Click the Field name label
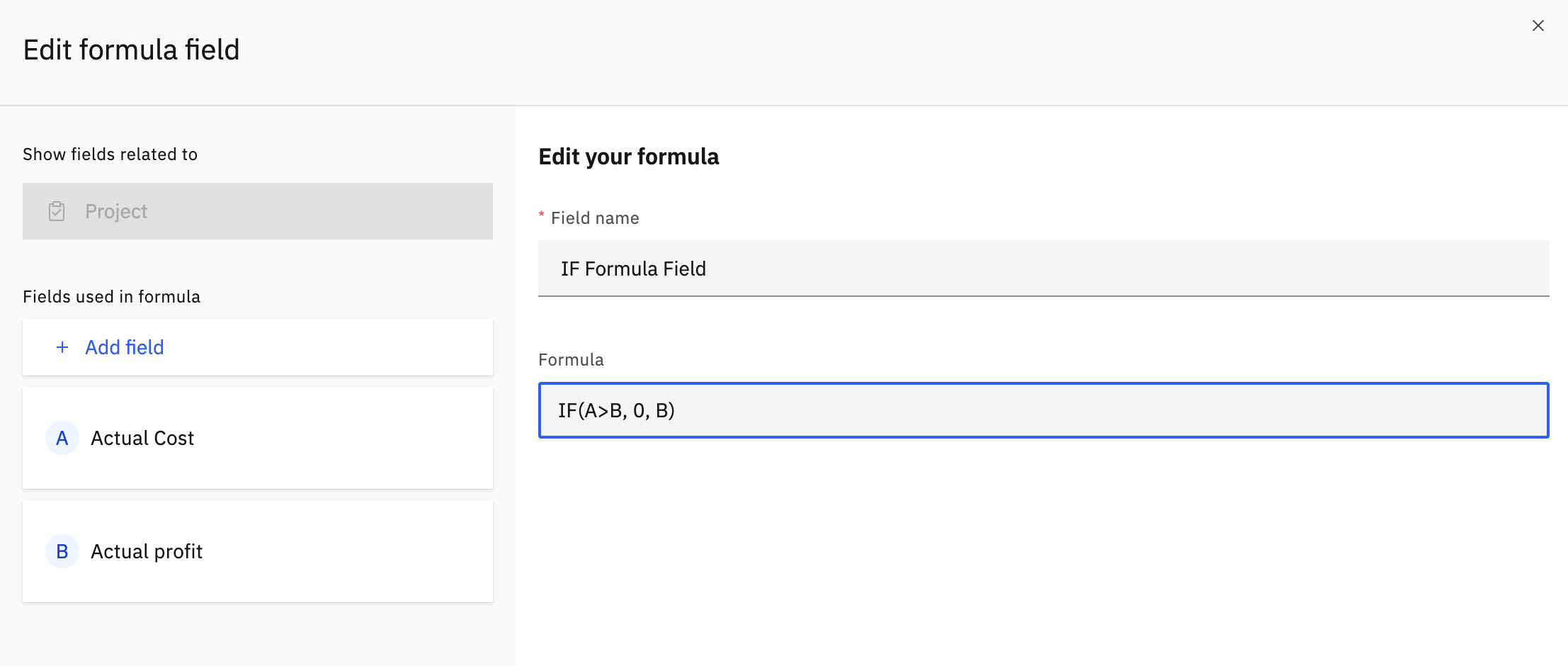Screen dimensions: 1568x666 tap(595, 218)
